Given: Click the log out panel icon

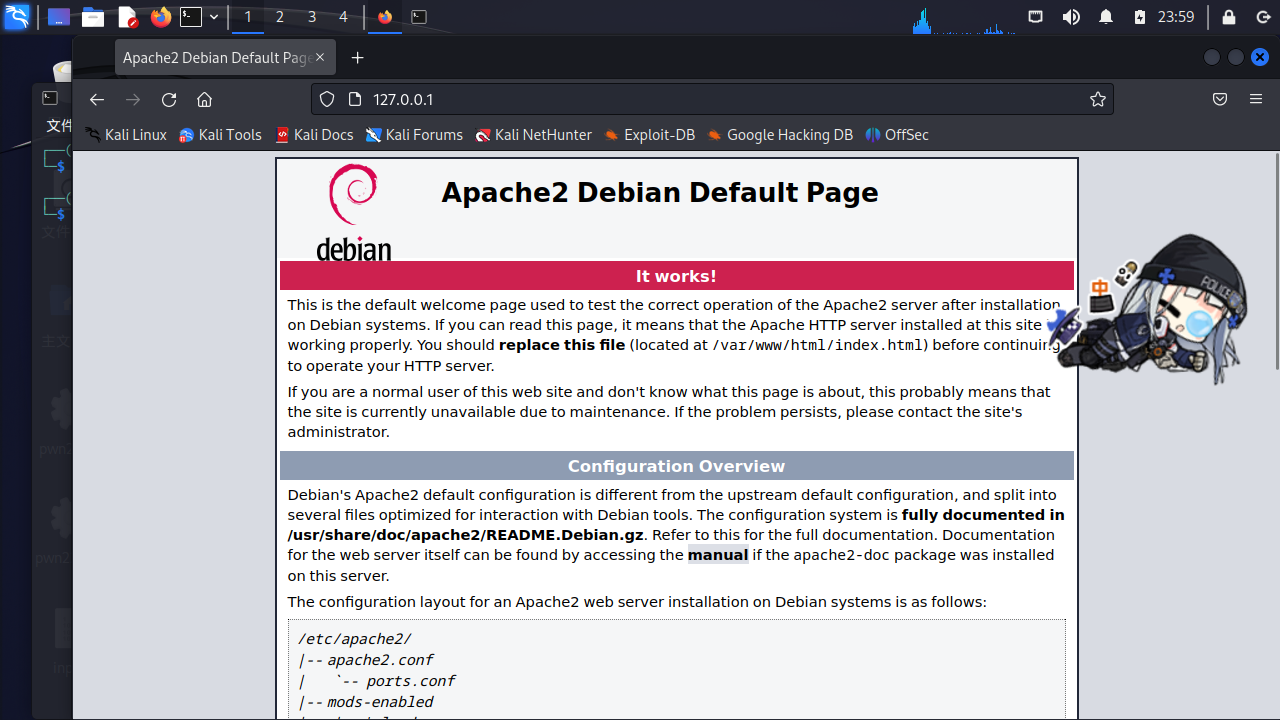Looking at the screenshot, I should coord(1262,17).
